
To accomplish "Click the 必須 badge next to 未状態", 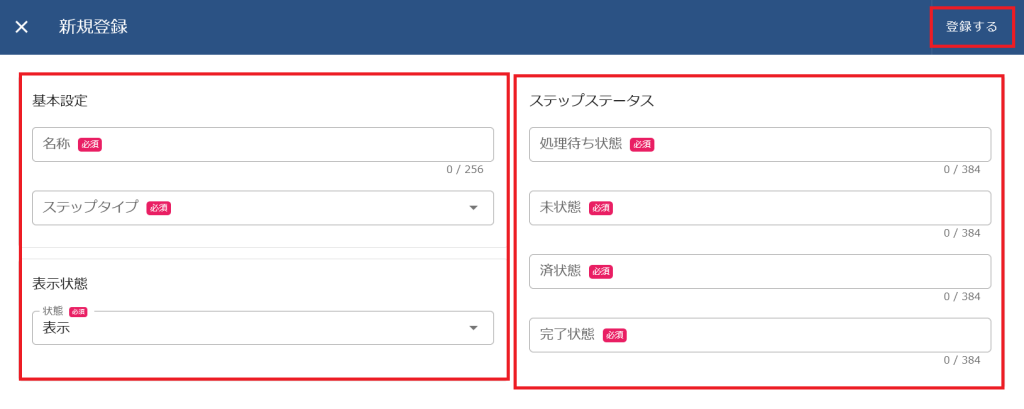I will (x=600, y=208).
